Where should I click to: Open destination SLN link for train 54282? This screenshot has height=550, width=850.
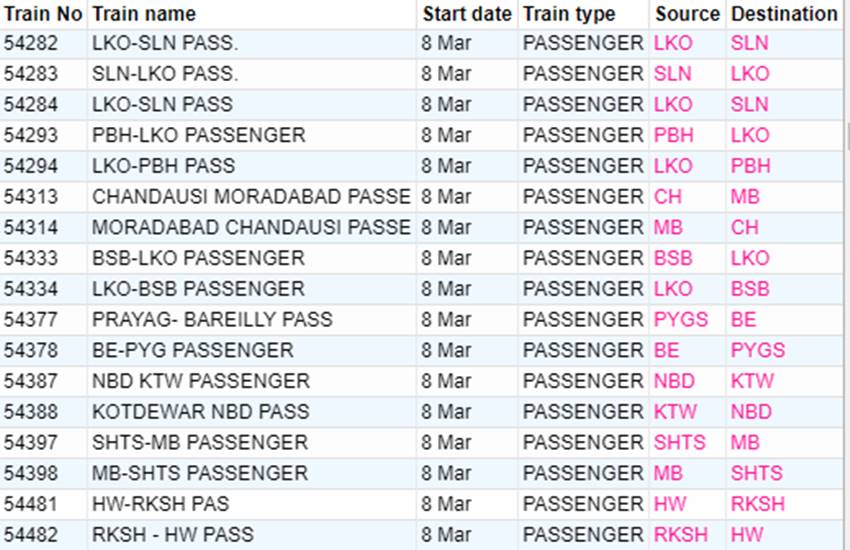click(749, 43)
